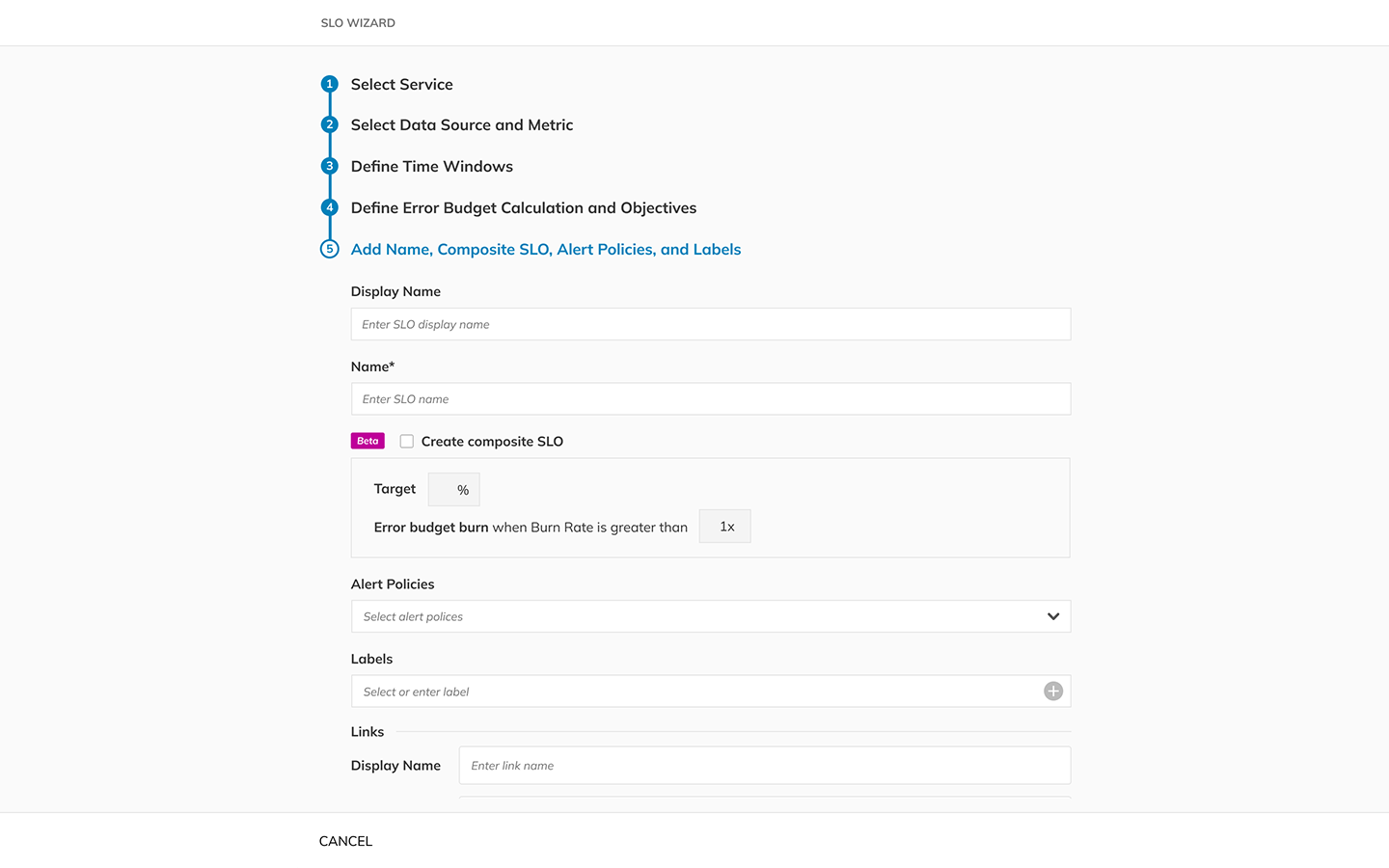Open Select Data Source and Metric step
The height and width of the screenshot is (868, 1389).
point(461,125)
